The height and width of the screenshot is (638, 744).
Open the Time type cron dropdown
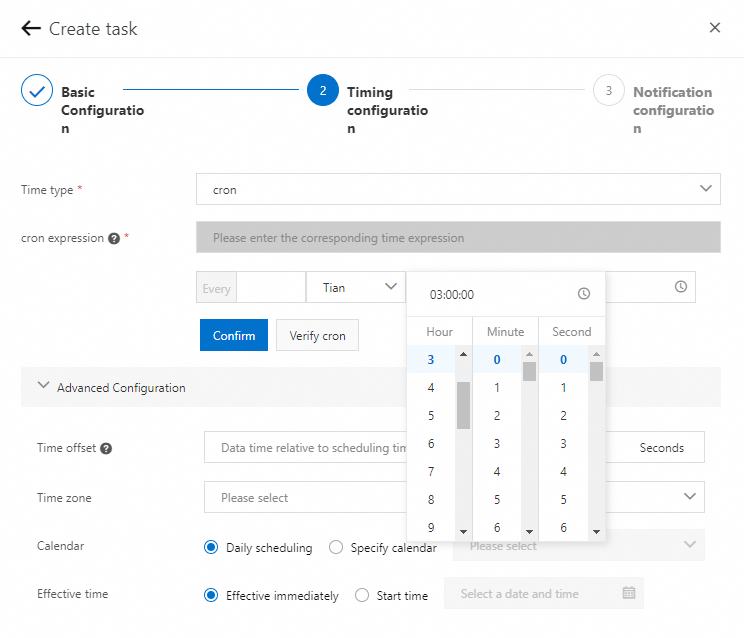click(458, 189)
